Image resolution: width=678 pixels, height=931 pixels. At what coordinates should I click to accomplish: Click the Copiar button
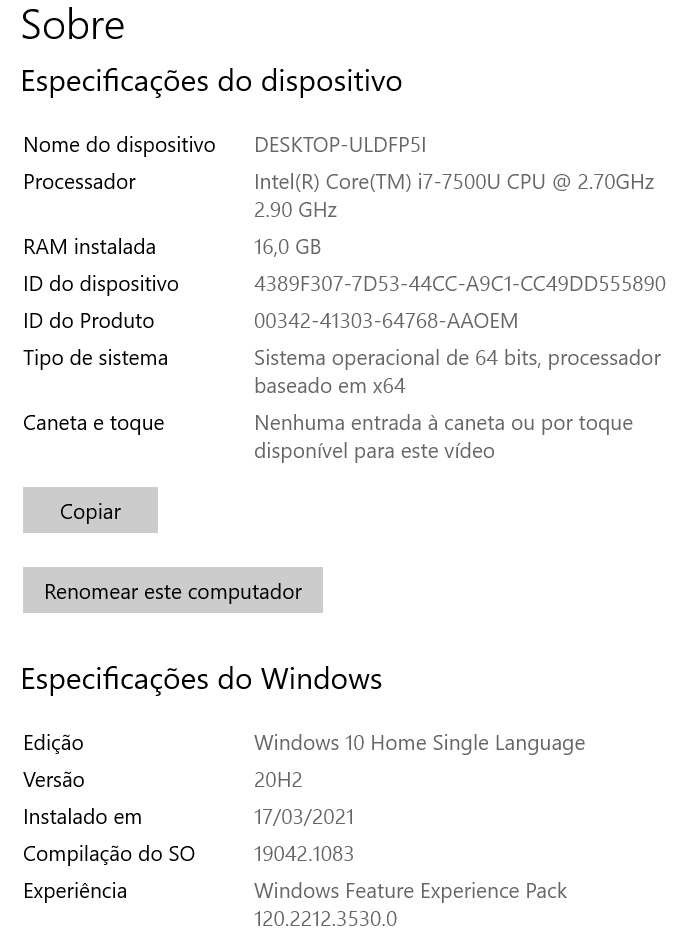(x=90, y=511)
